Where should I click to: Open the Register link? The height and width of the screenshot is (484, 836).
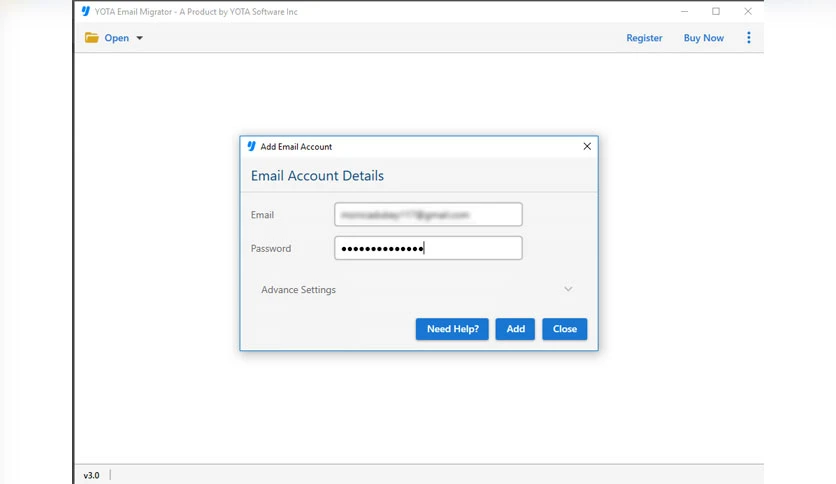(644, 38)
